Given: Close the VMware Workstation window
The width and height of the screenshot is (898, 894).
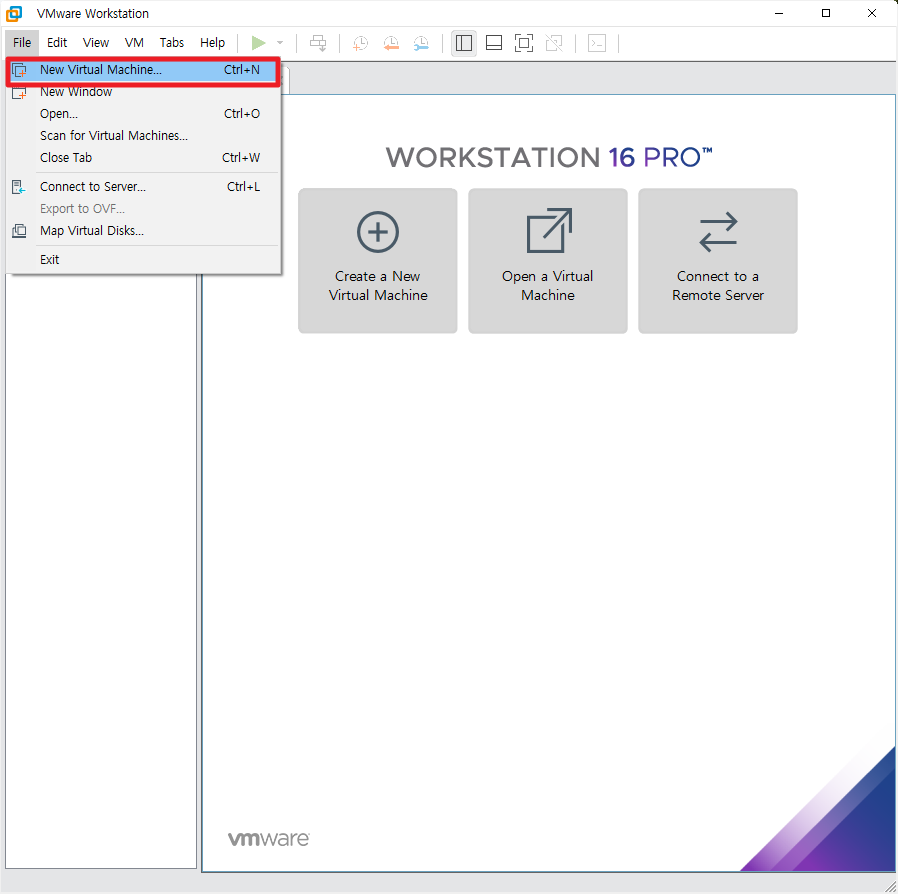Looking at the screenshot, I should click(x=872, y=13).
